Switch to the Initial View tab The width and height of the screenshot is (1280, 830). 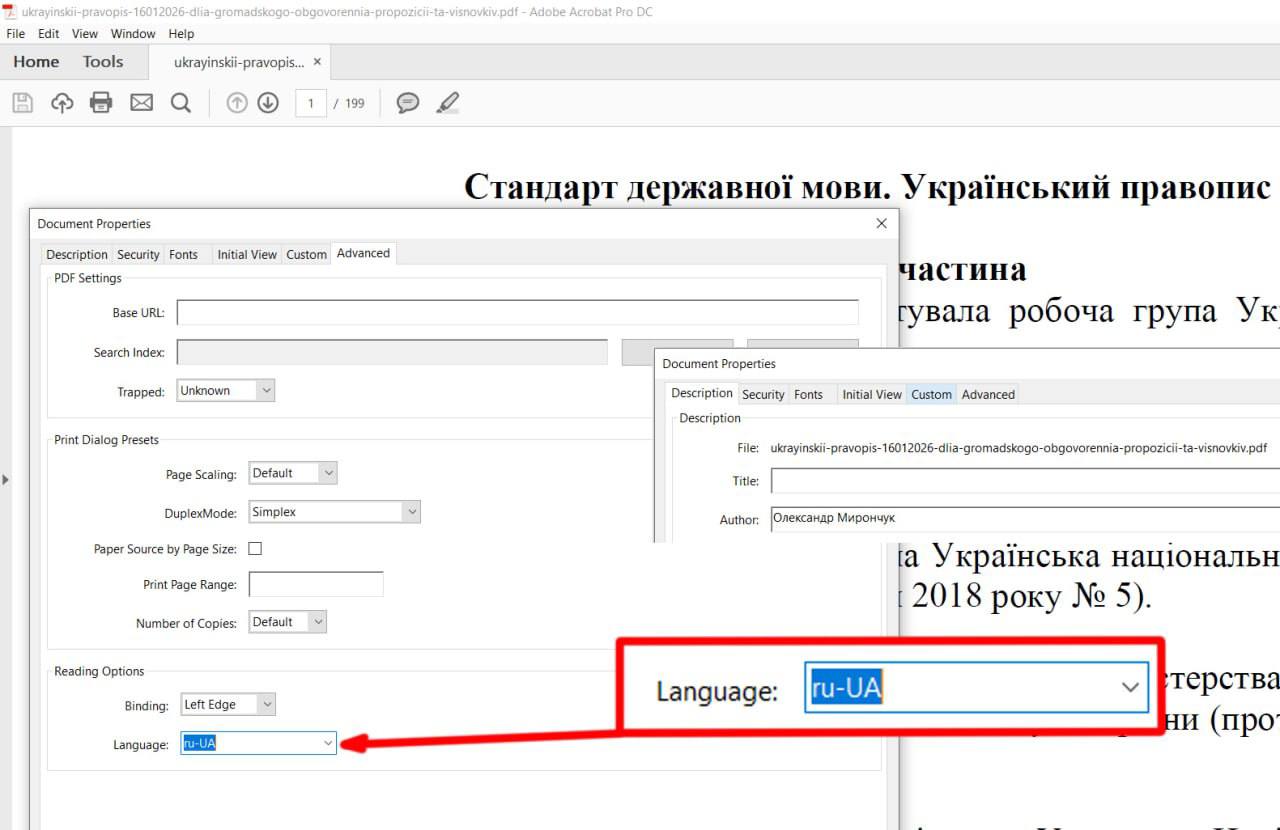(872, 394)
